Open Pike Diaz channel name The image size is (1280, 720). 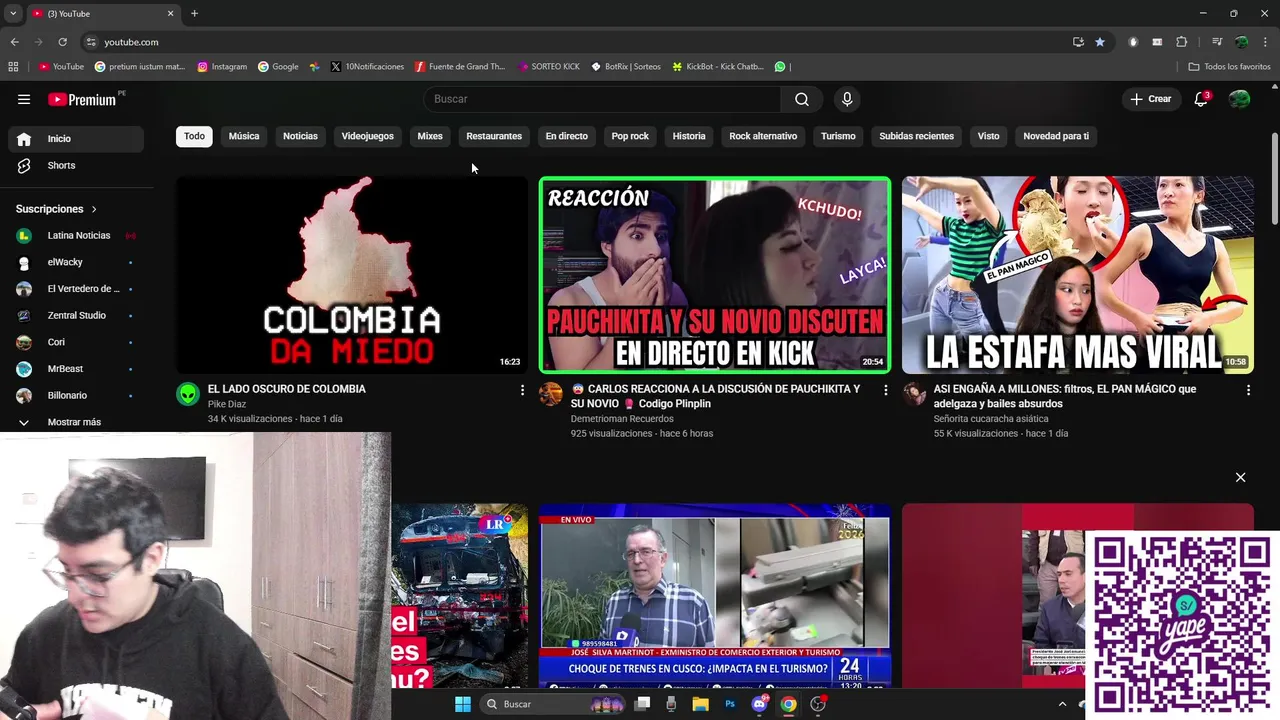(x=227, y=404)
